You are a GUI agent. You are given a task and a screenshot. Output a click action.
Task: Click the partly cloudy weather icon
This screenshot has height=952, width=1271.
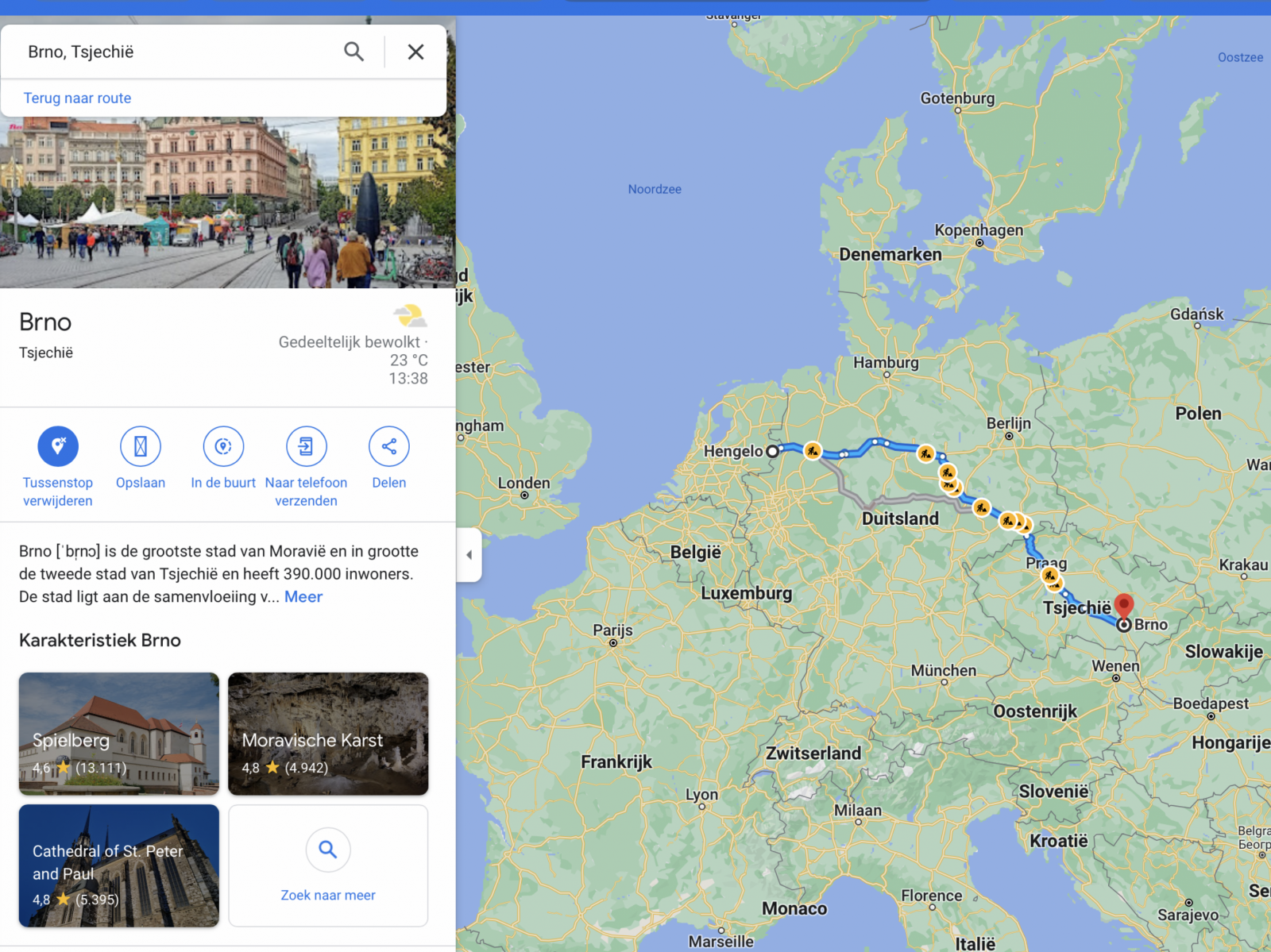(410, 316)
